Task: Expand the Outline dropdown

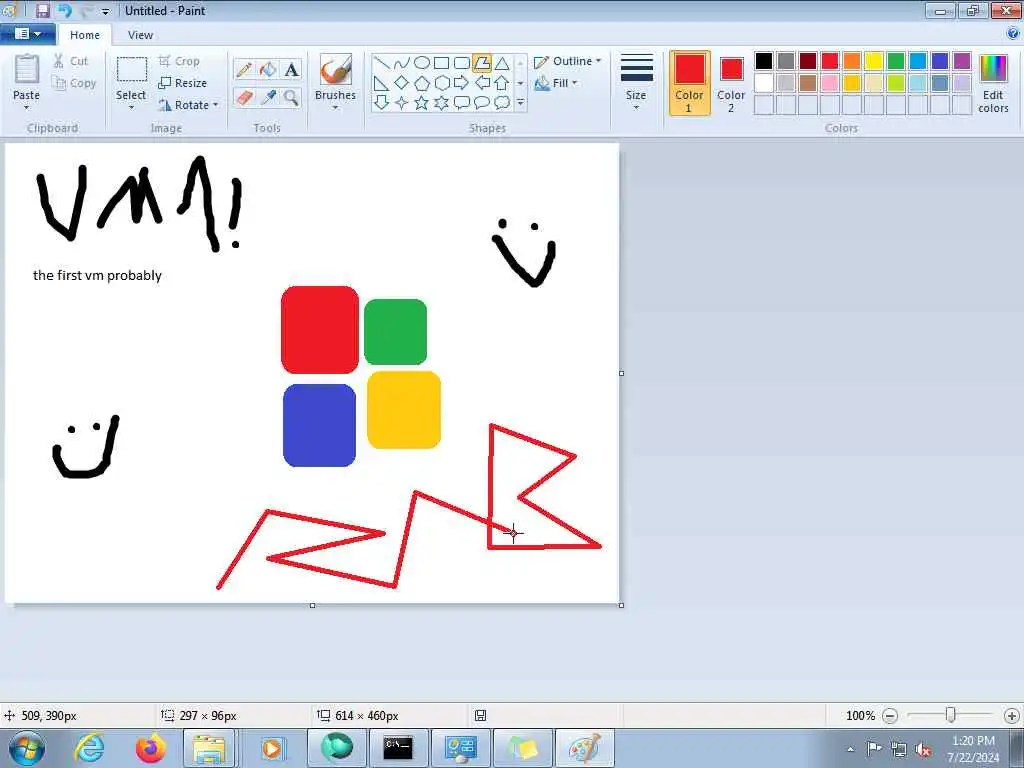Action: click(598, 61)
